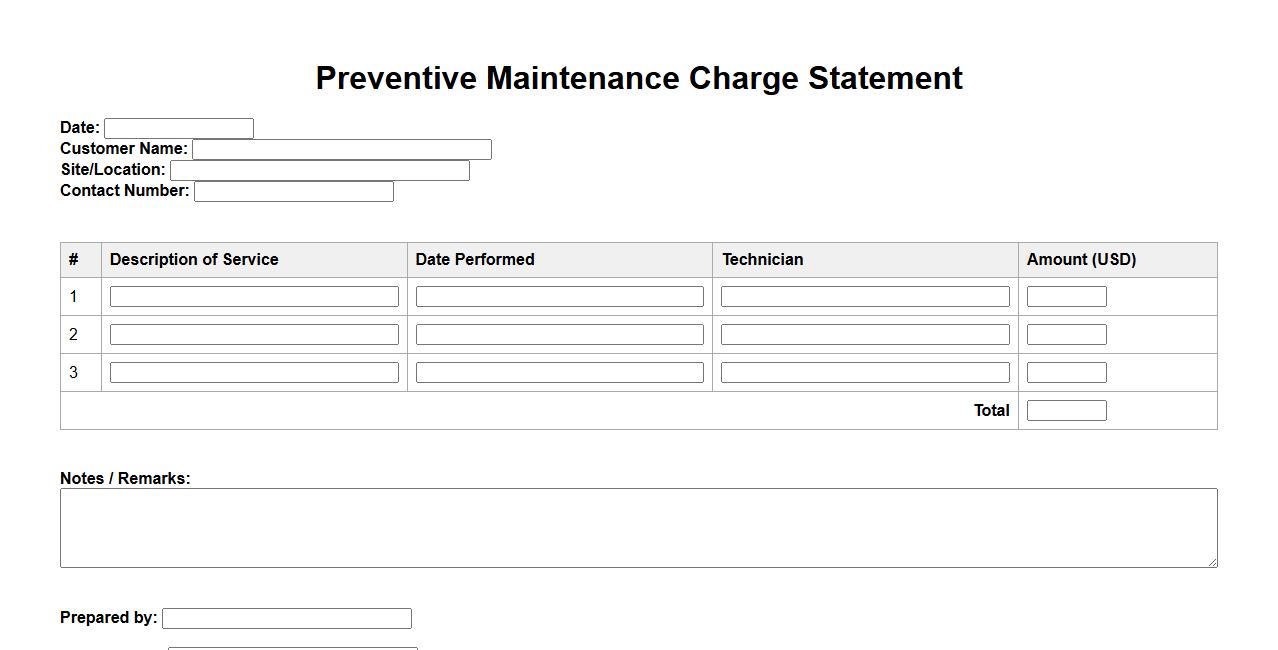1278x650 pixels.
Task: Click inside the Notes / Remarks textarea
Action: click(638, 528)
